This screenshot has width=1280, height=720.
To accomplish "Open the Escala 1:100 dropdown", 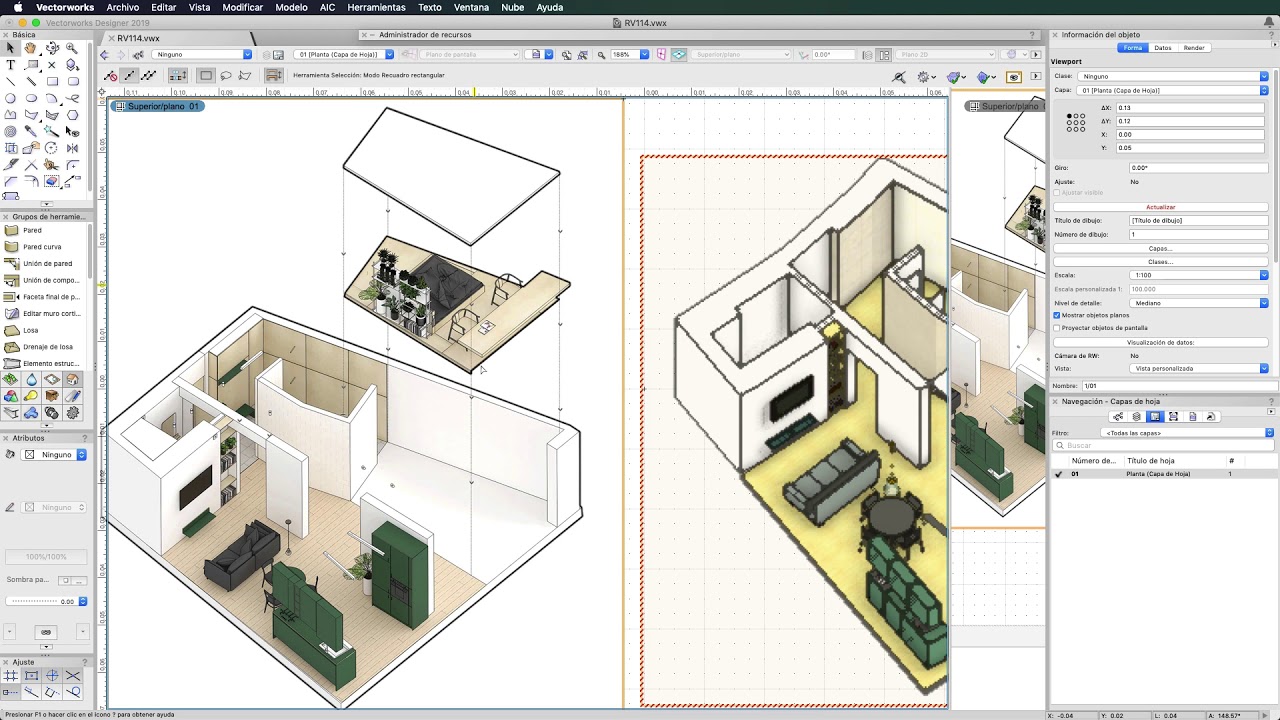I will pos(1200,275).
